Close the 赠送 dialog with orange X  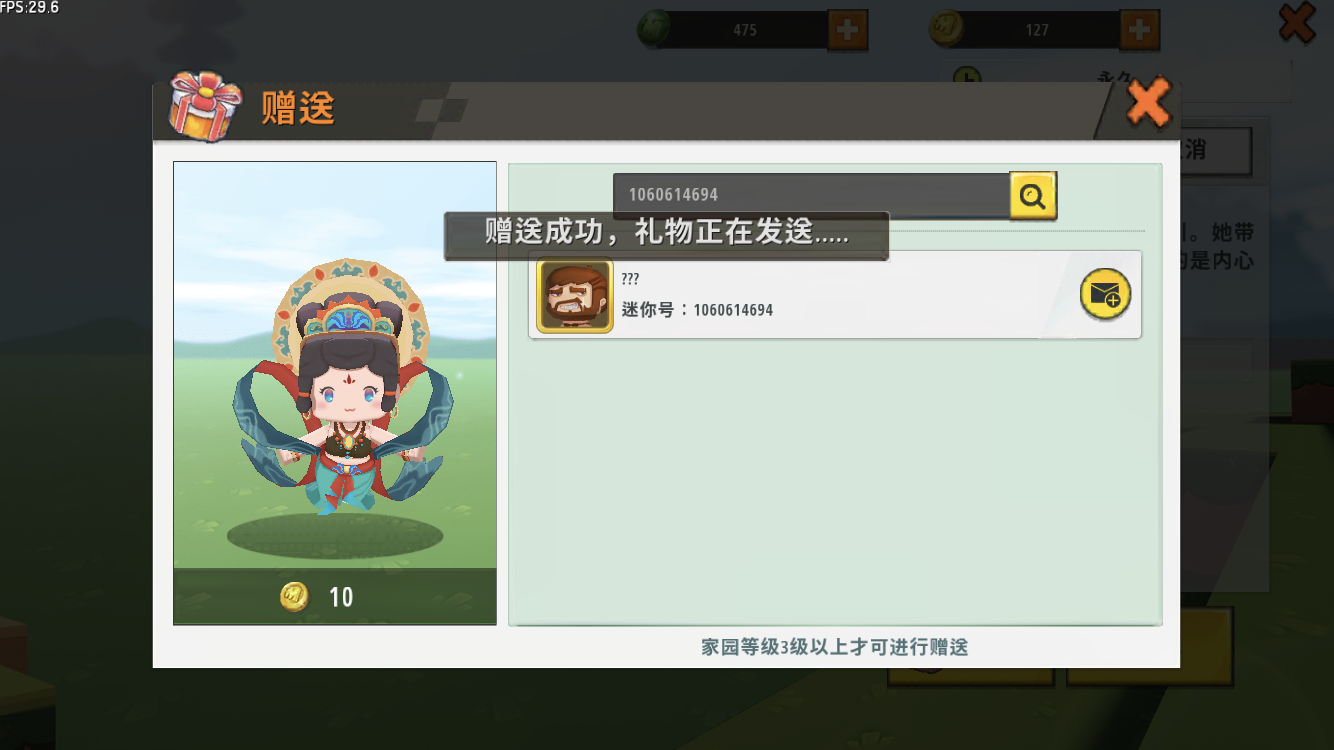(1148, 102)
